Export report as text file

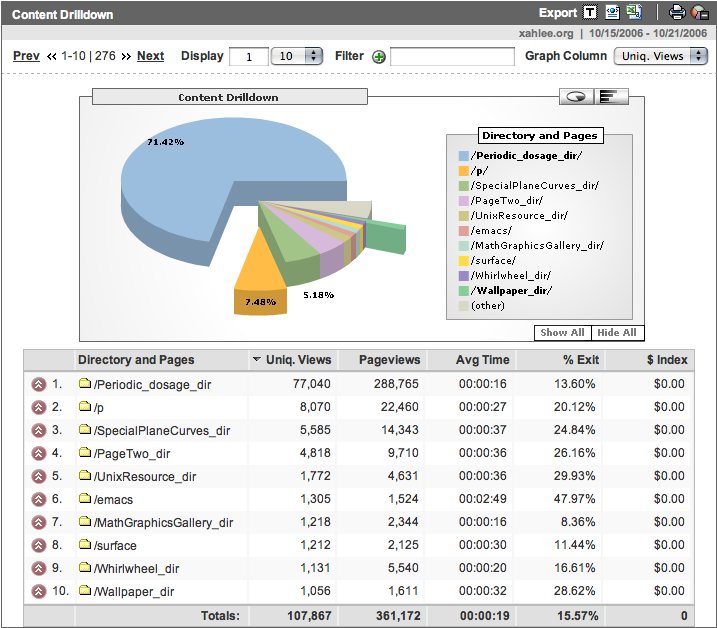pos(591,13)
